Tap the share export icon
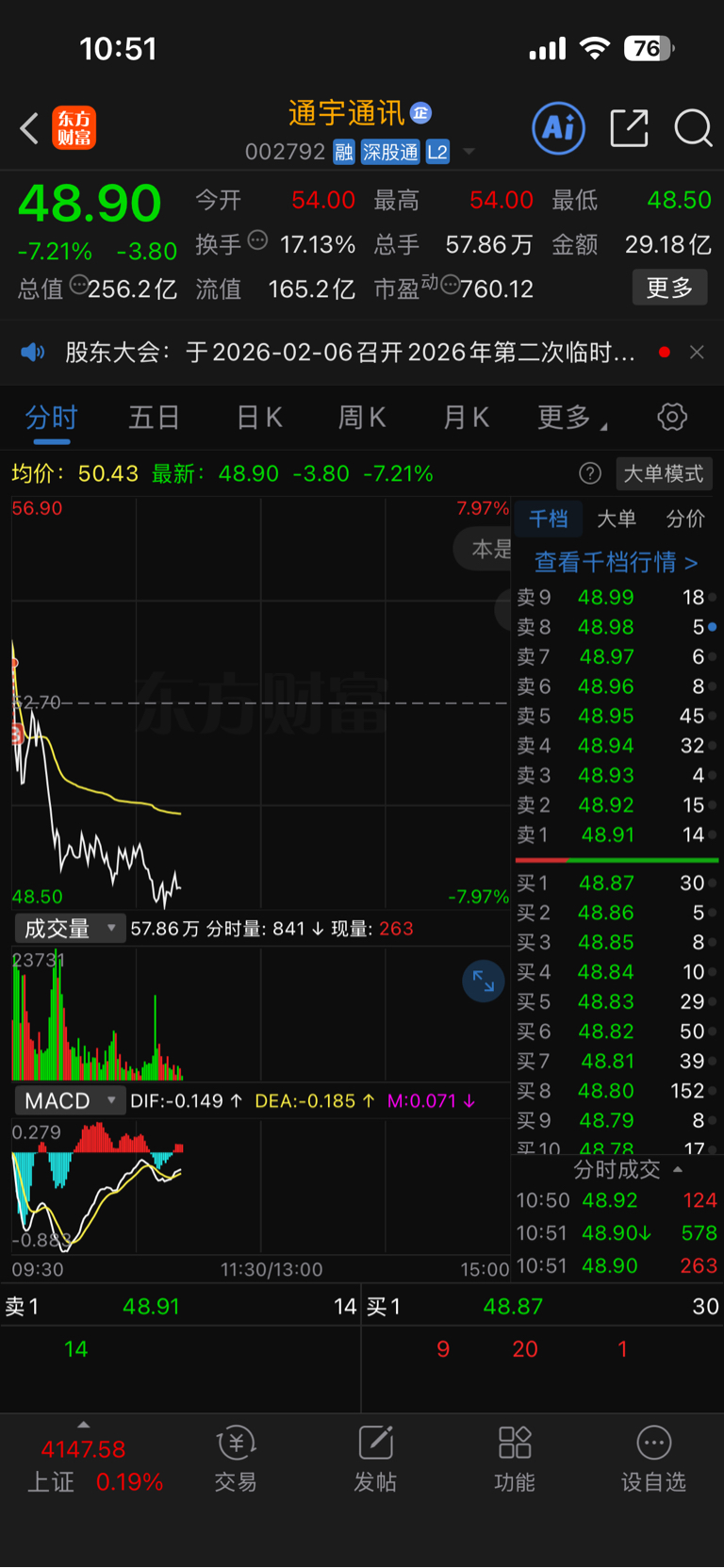724x1568 pixels. [x=629, y=128]
